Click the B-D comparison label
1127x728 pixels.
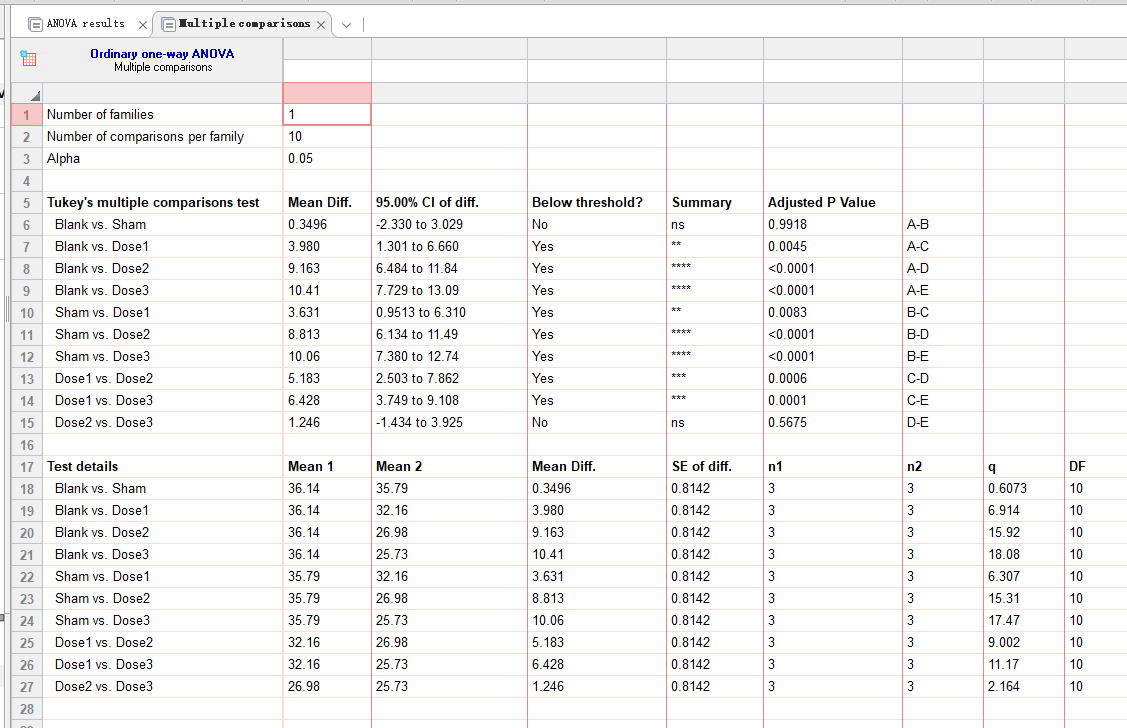(x=918, y=334)
